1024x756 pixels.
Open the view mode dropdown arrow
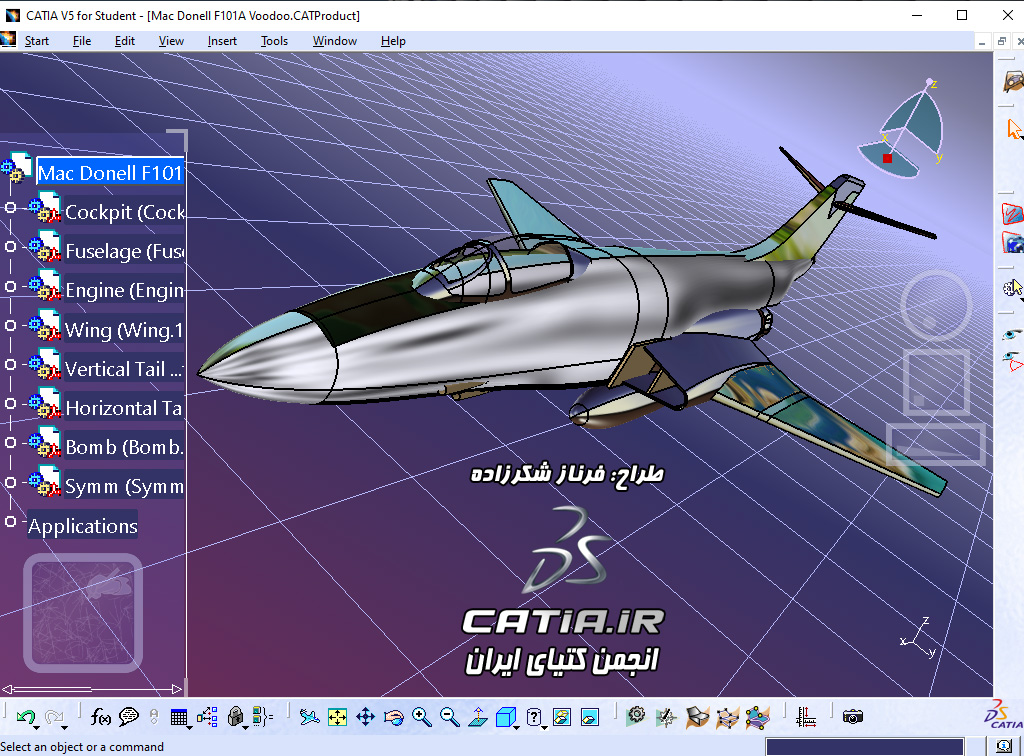545,727
